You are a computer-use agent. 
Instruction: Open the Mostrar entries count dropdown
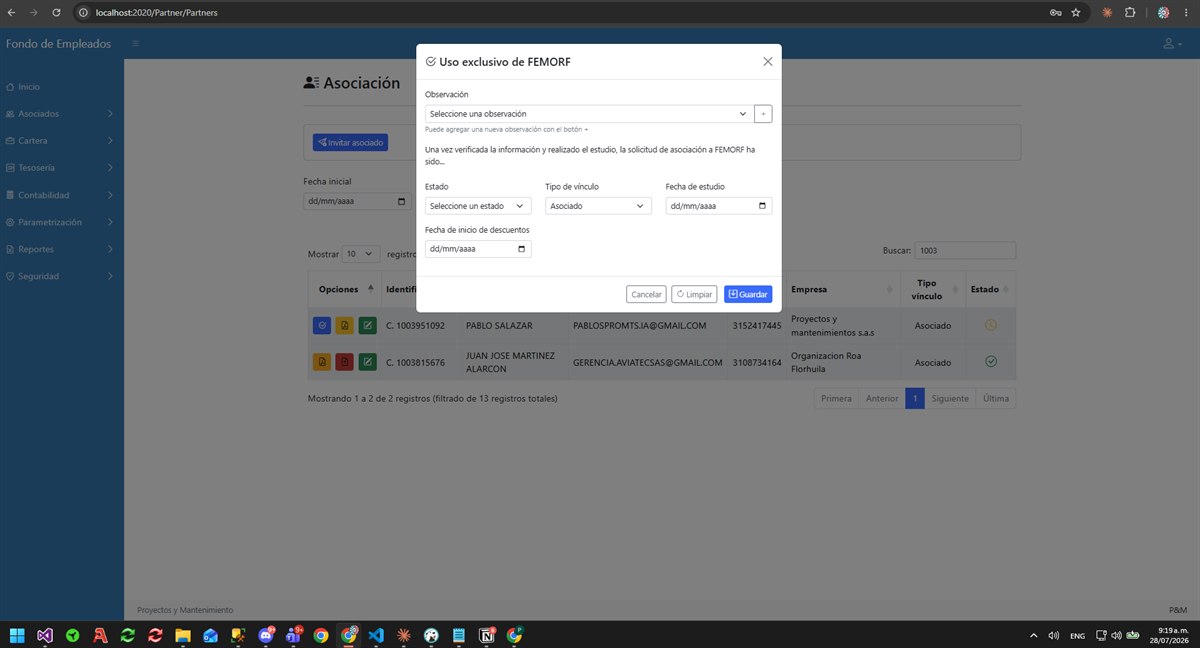[361, 254]
